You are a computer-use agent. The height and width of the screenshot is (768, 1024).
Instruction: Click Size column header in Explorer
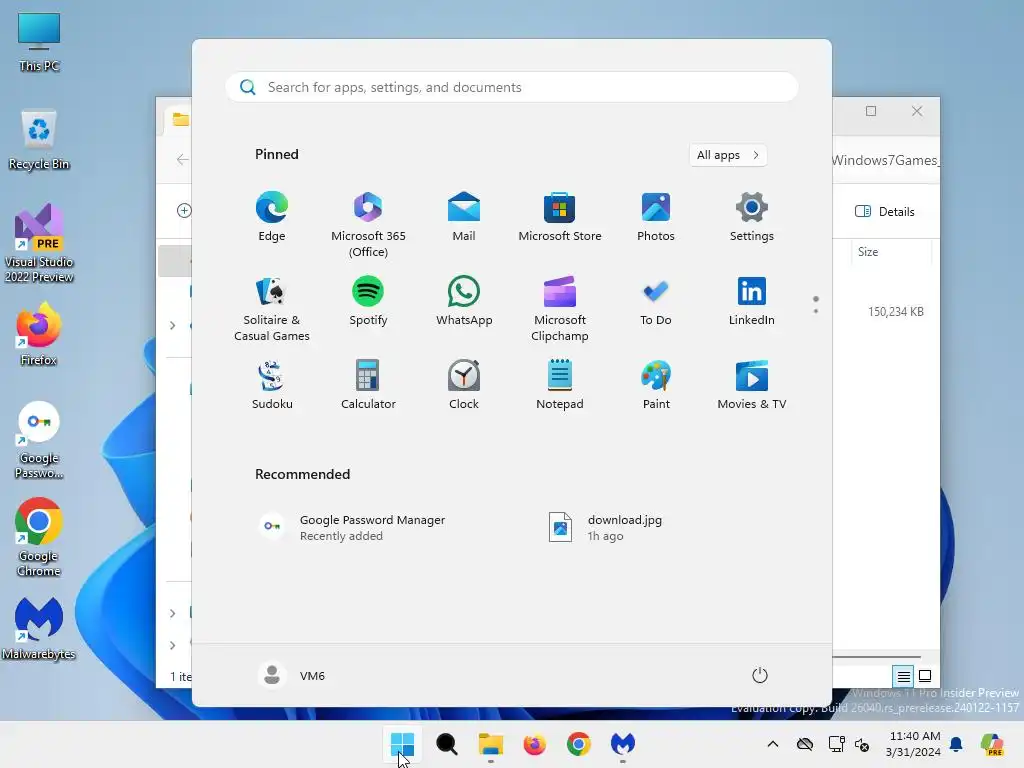(868, 252)
